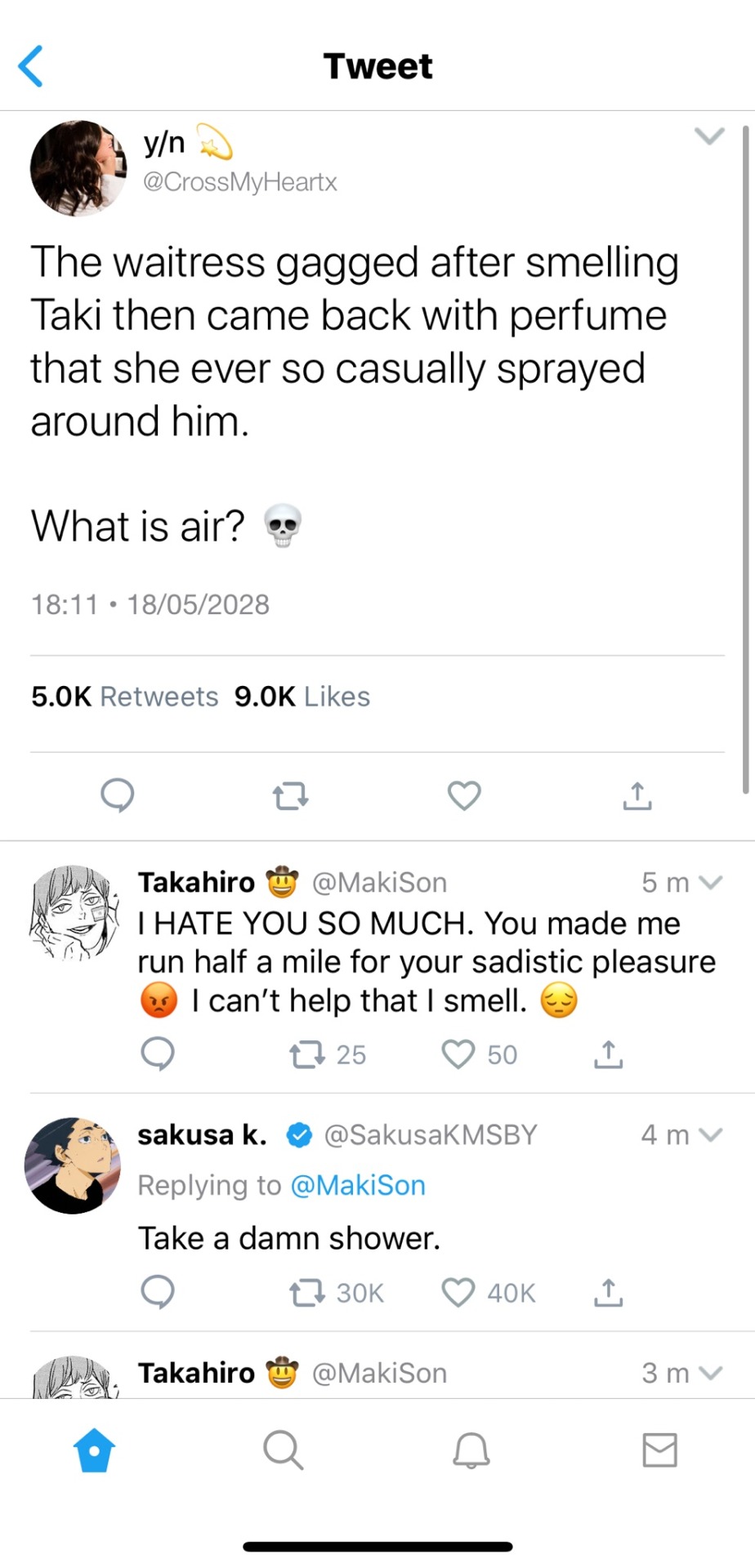The height and width of the screenshot is (1568, 755).
Task: Share Takahiro's 'I HATE YOU' reply
Action: pos(608,1054)
